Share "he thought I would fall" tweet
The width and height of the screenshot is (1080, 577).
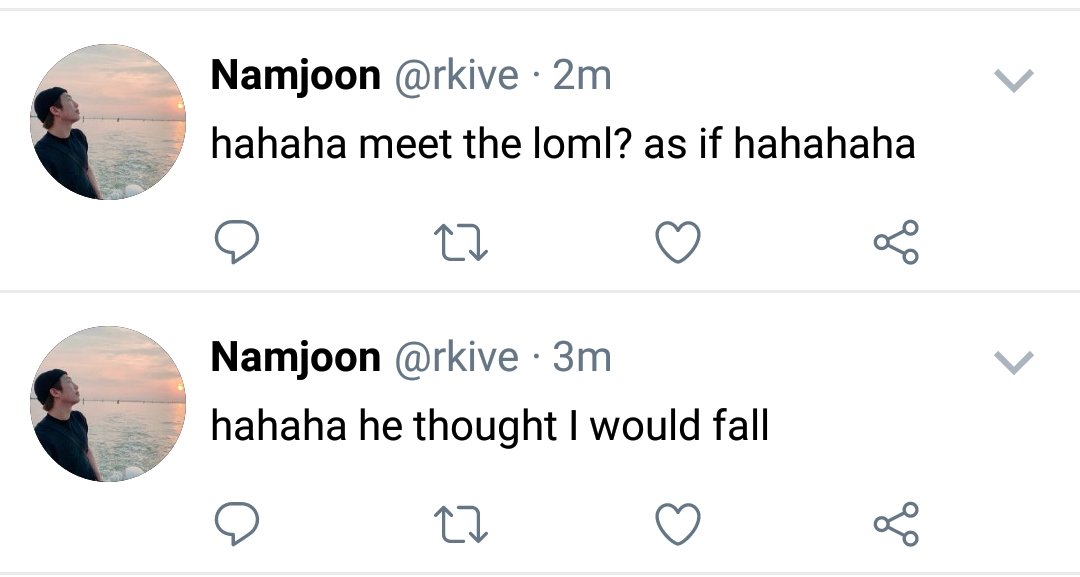click(x=896, y=524)
